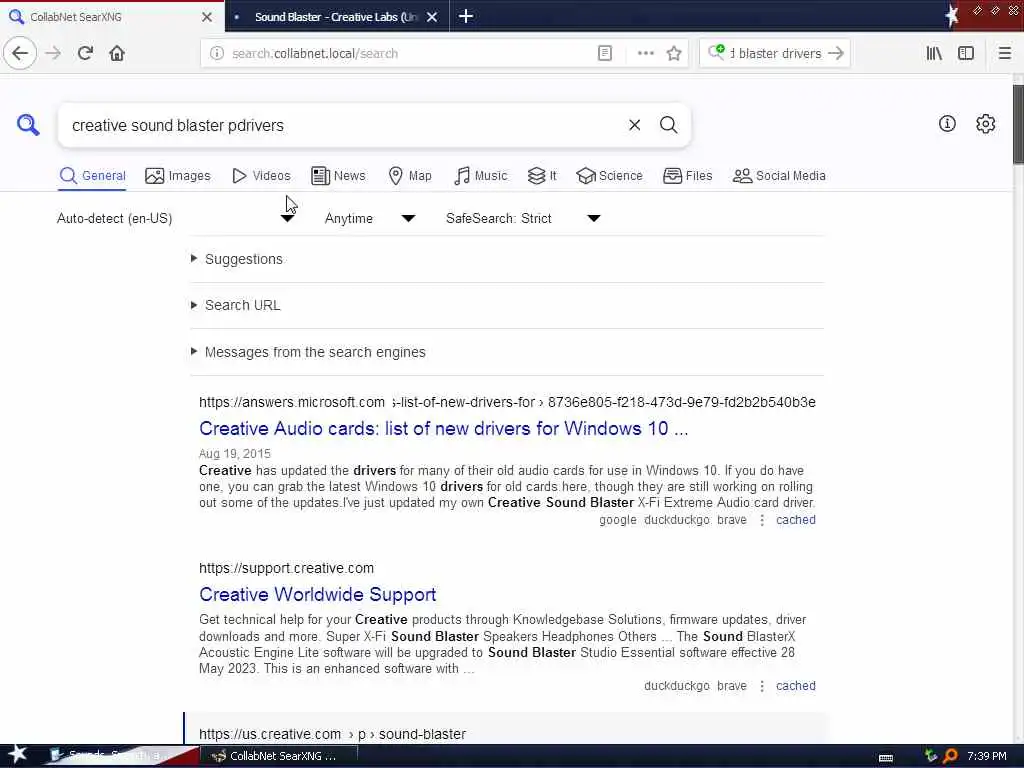Click the address bar URL search.collabnet.local
The height and width of the screenshot is (768, 1024).
315,54
